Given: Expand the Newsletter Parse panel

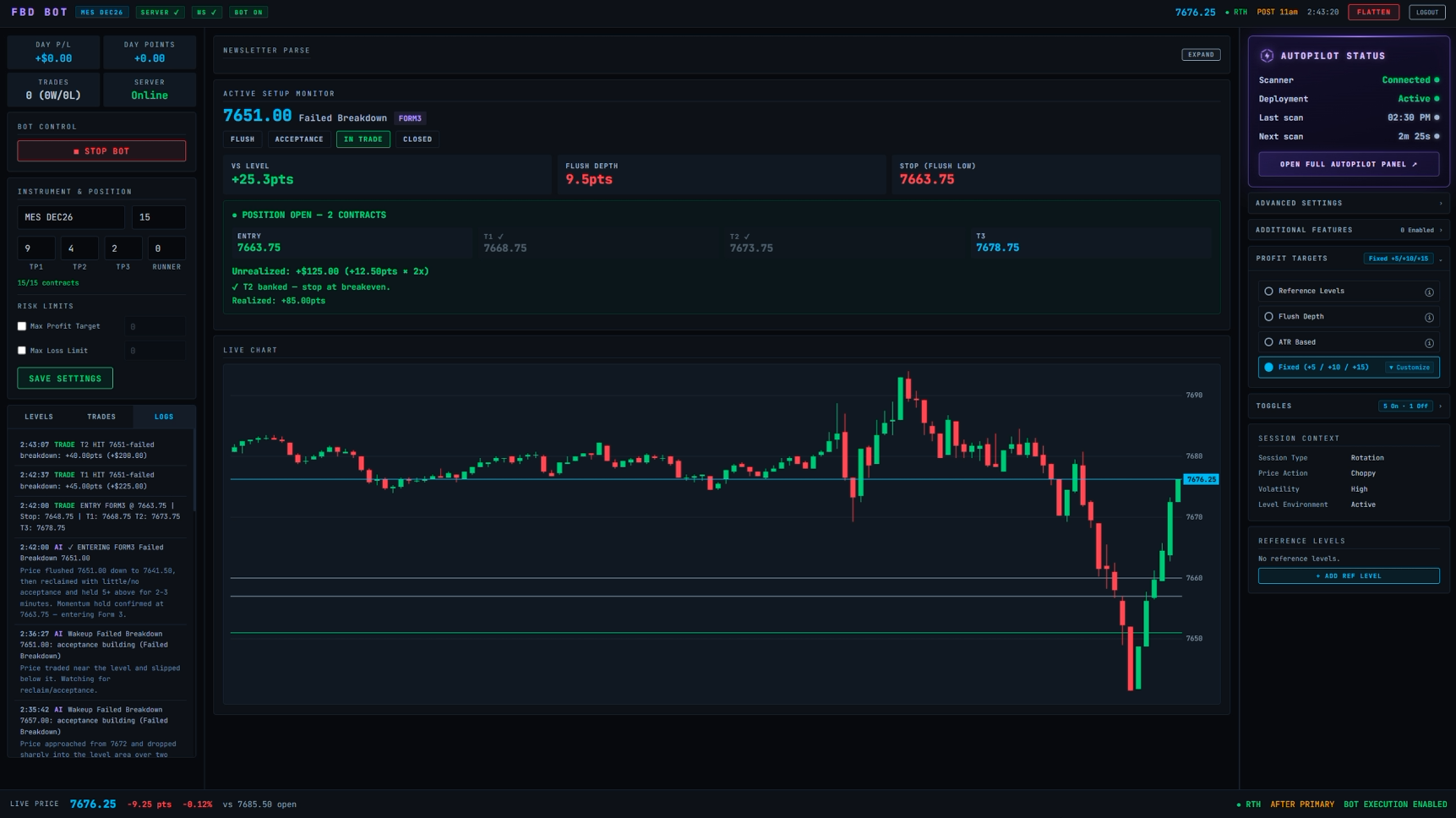Looking at the screenshot, I should 1201,54.
